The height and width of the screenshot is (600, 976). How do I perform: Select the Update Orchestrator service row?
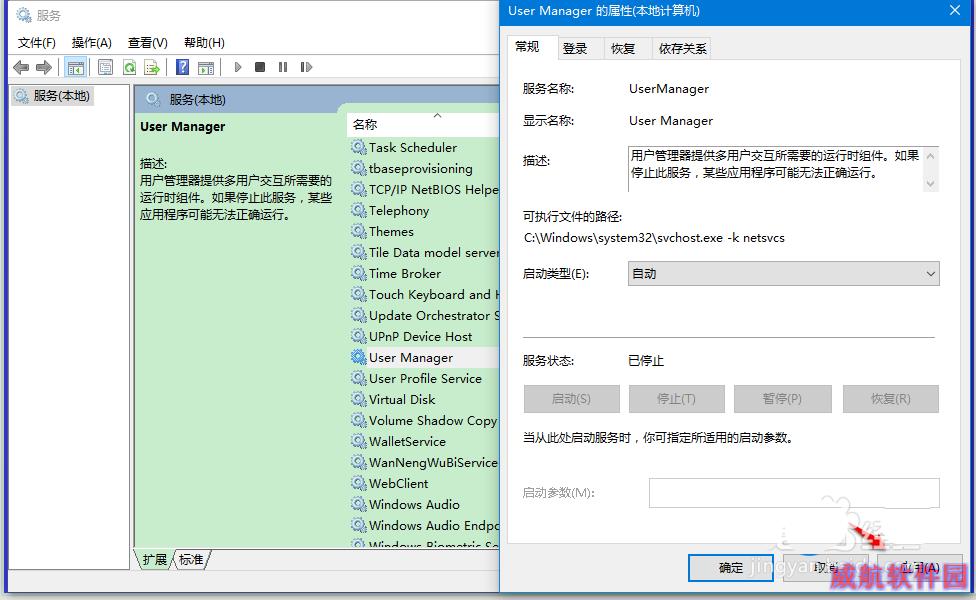click(x=425, y=316)
